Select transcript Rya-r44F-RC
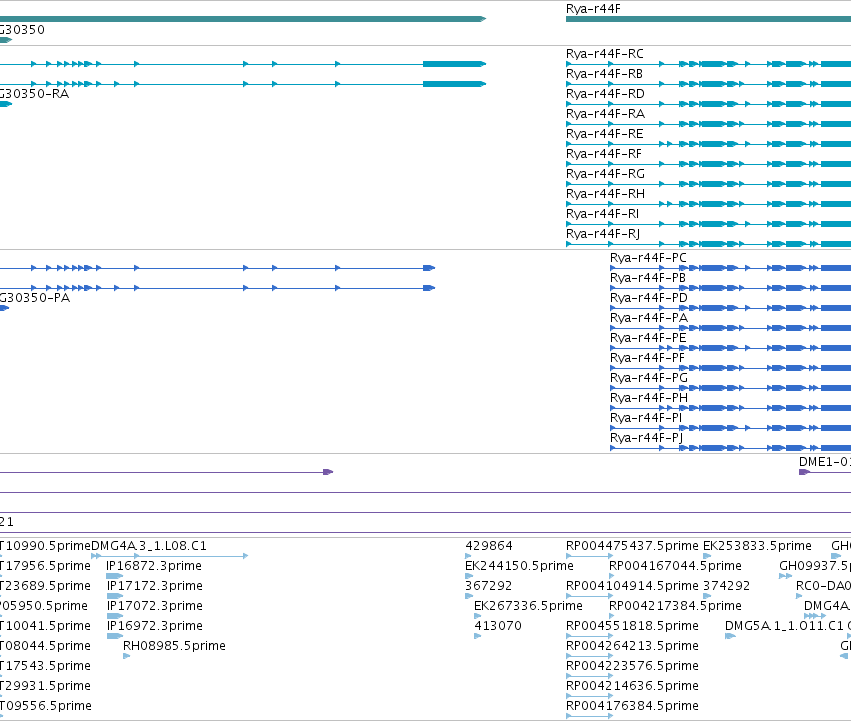This screenshot has height=721, width=851. coord(605,54)
